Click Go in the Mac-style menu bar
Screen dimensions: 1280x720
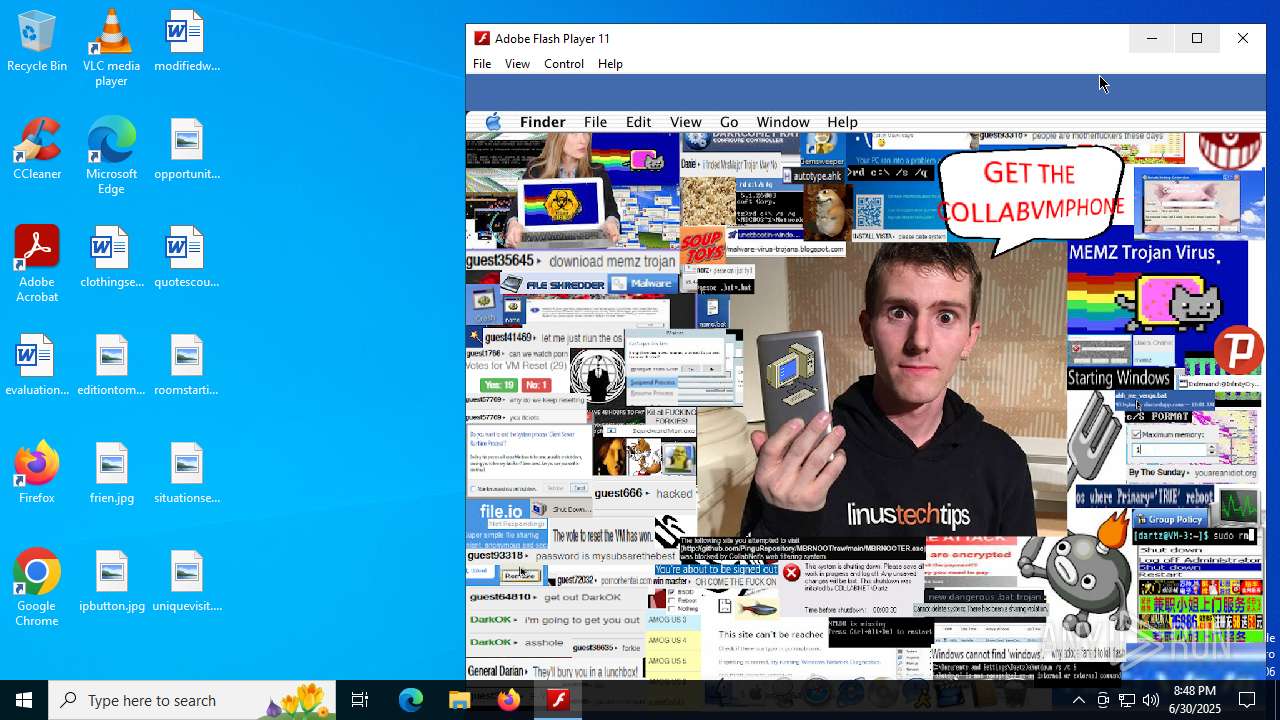point(729,122)
